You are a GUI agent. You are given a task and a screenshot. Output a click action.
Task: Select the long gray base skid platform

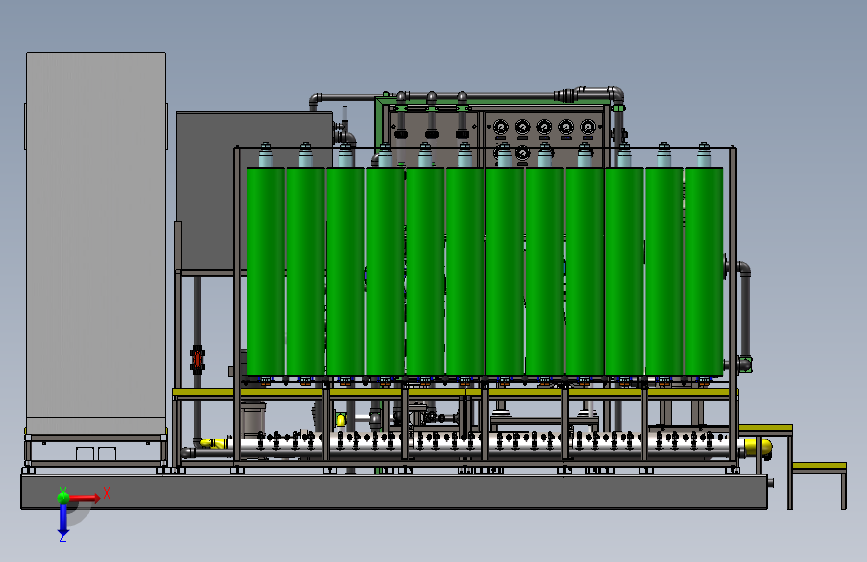(394, 491)
